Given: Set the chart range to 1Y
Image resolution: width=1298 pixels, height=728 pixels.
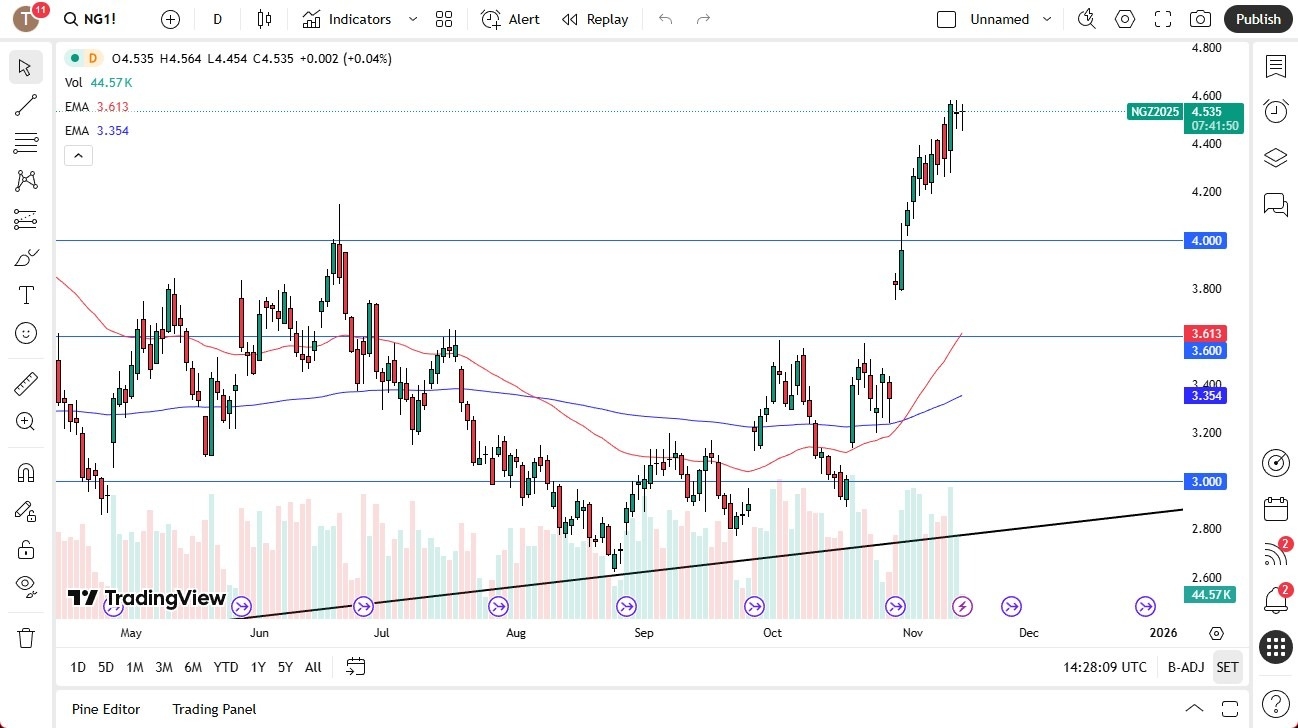Looking at the screenshot, I should pos(257,666).
